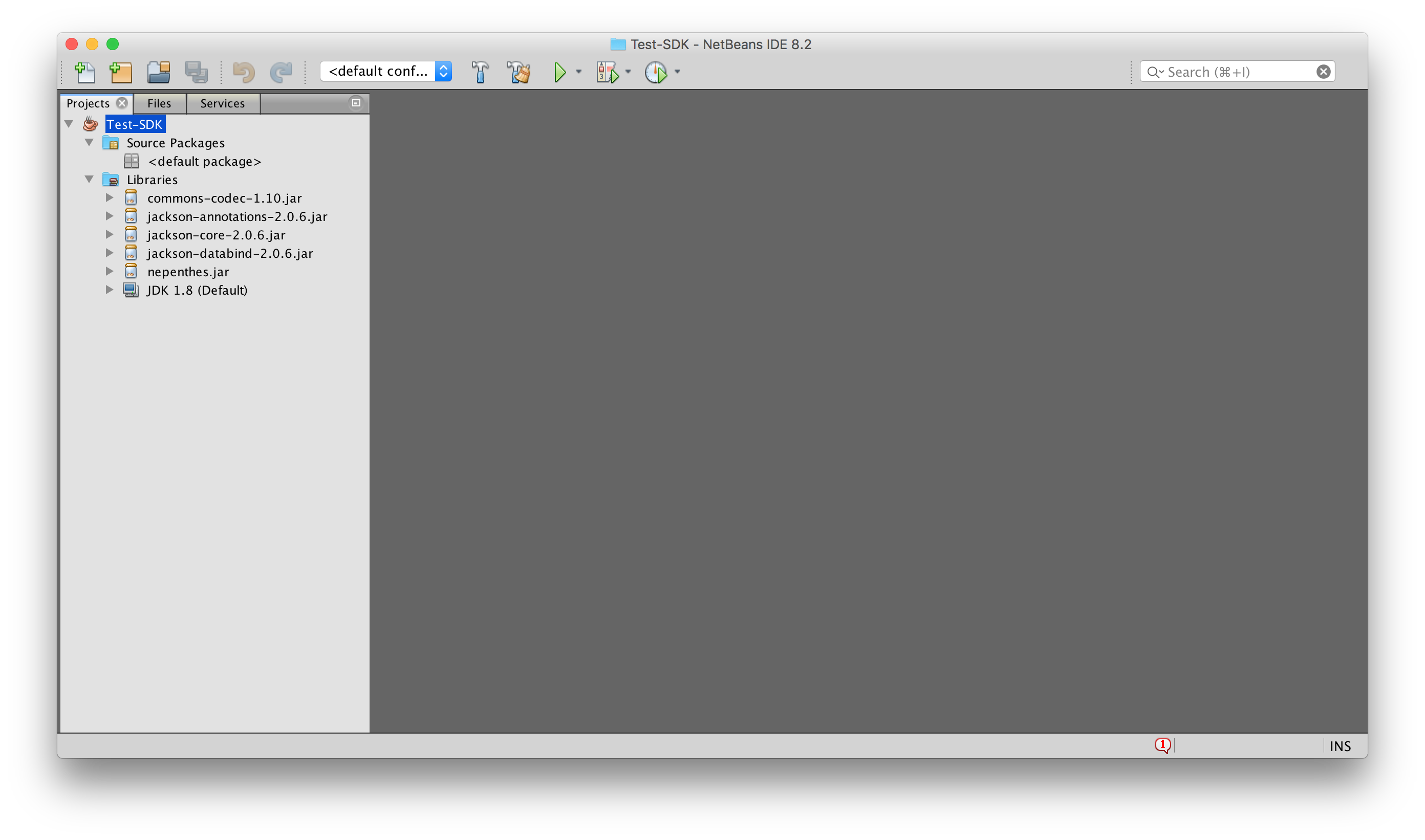This screenshot has height=840, width=1425.
Task: Click the jackson-databind-2.0.6.jar jar icon
Action: tap(131, 253)
